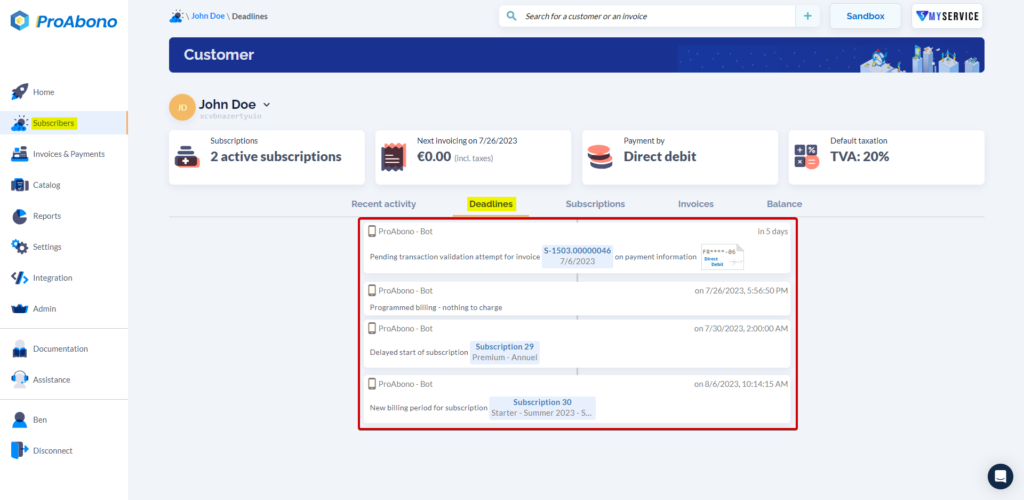Open Subscribers via its sidebar icon

click(20, 123)
